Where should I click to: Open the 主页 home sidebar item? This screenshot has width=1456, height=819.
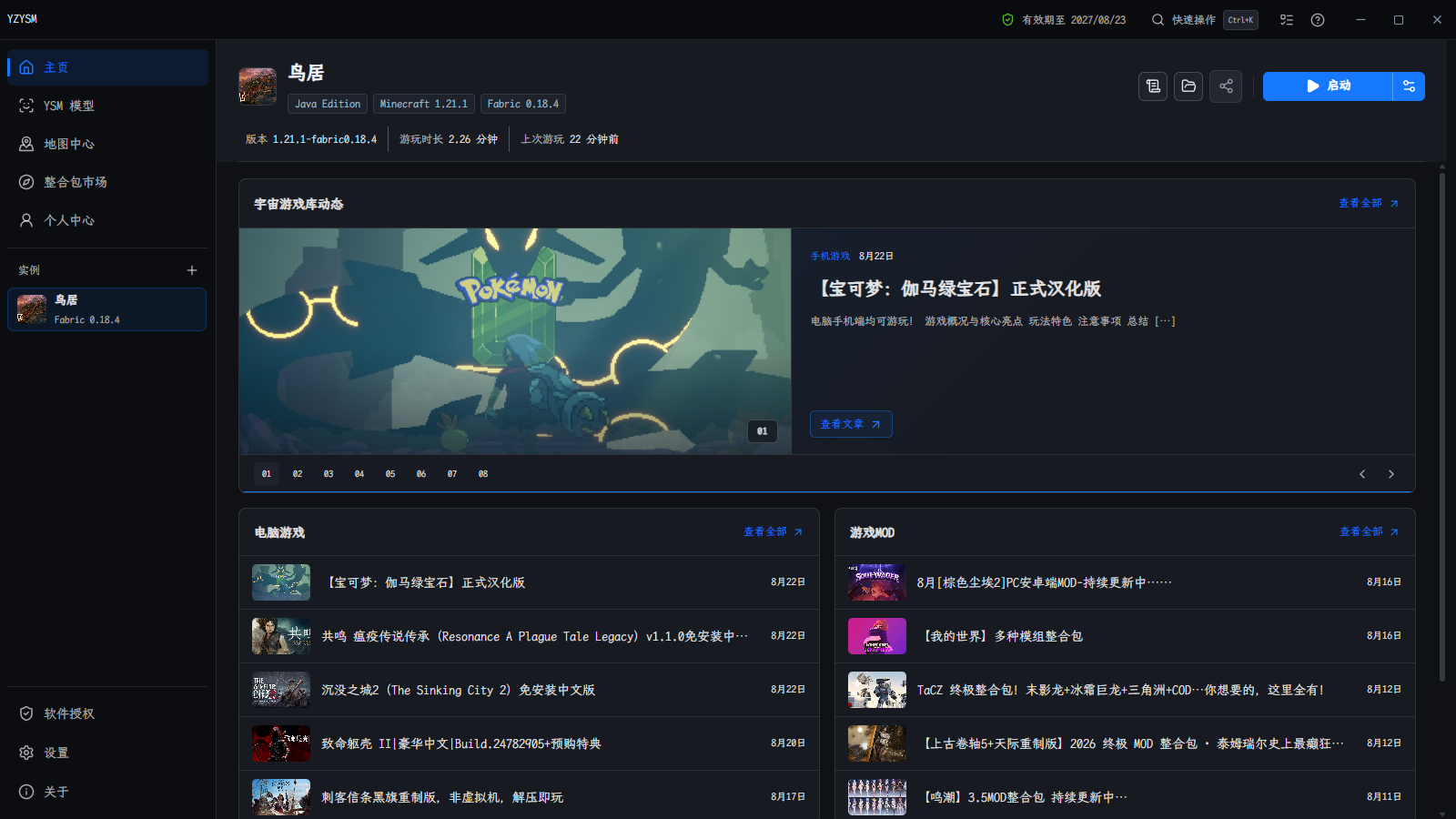(x=107, y=67)
